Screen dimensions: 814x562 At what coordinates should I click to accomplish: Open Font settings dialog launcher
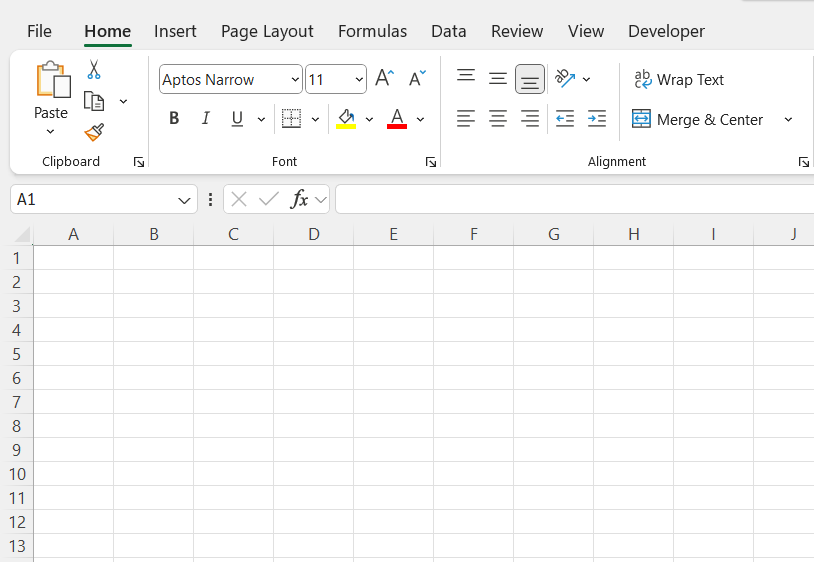pos(430,162)
